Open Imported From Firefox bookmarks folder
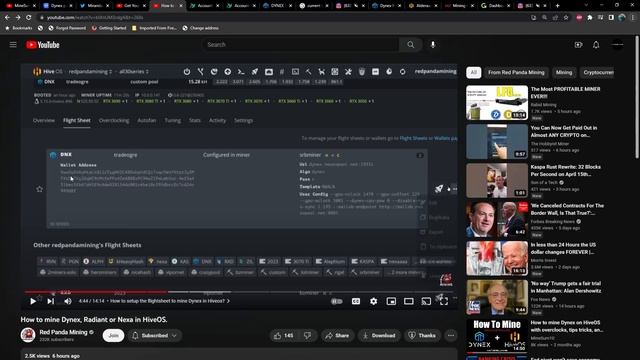Viewport: 640px width, 360px height. 154,28
